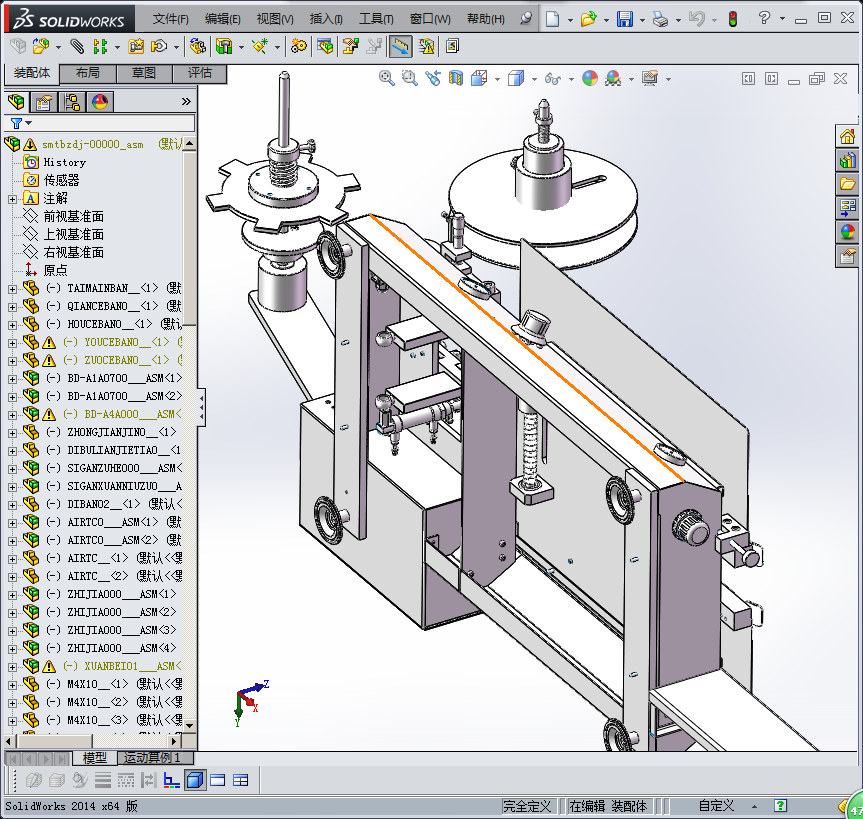Click the Save icon in title toolbar
Image resolution: width=863 pixels, height=819 pixels.
(624, 19)
